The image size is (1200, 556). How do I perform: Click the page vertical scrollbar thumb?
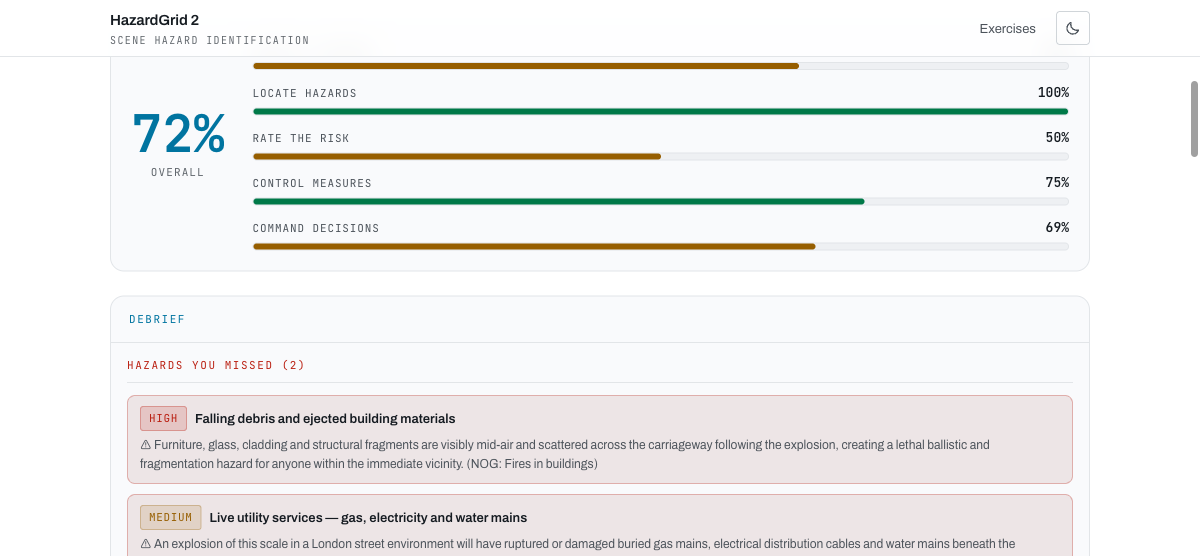[1194, 119]
